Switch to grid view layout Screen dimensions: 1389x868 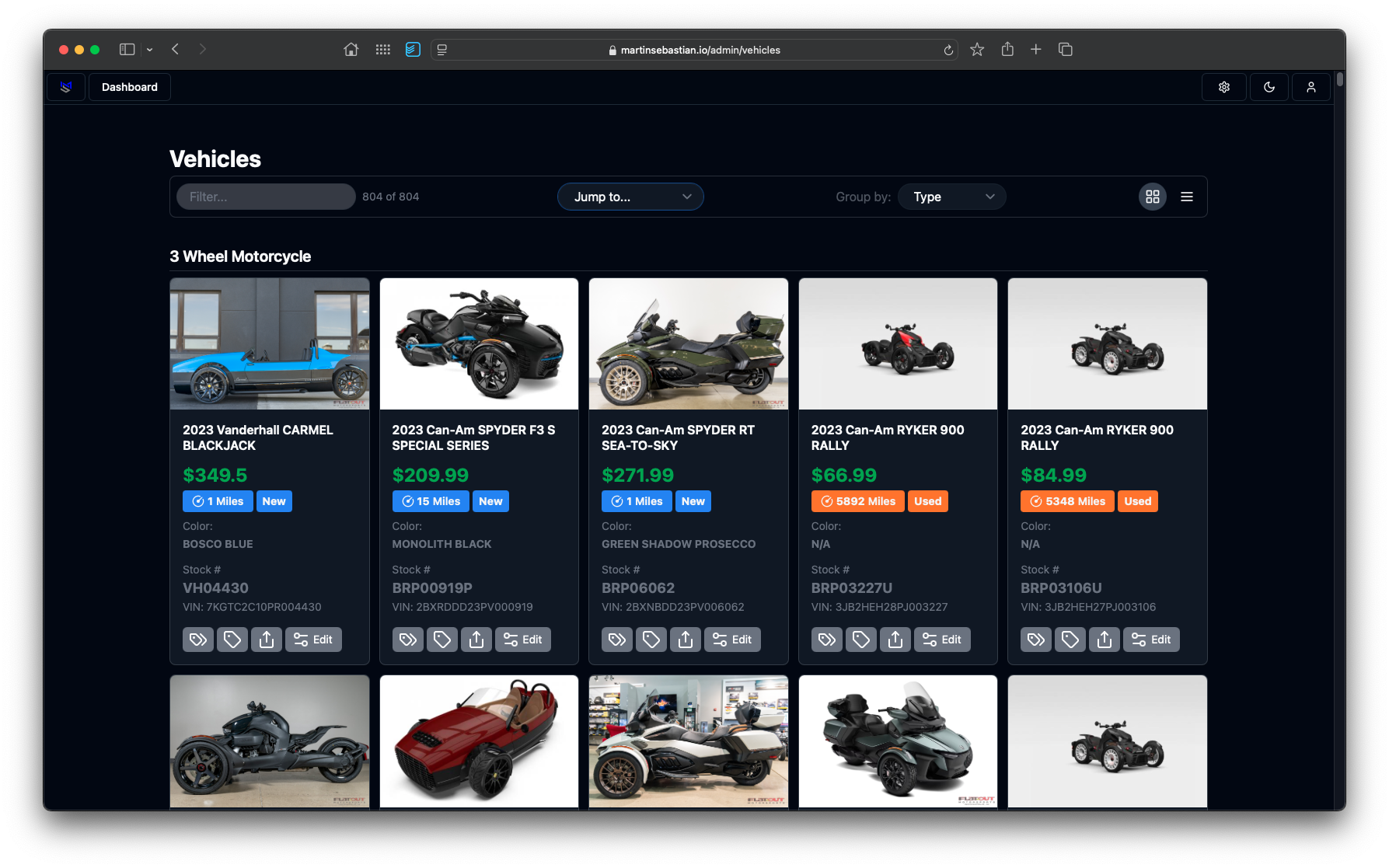1153,197
